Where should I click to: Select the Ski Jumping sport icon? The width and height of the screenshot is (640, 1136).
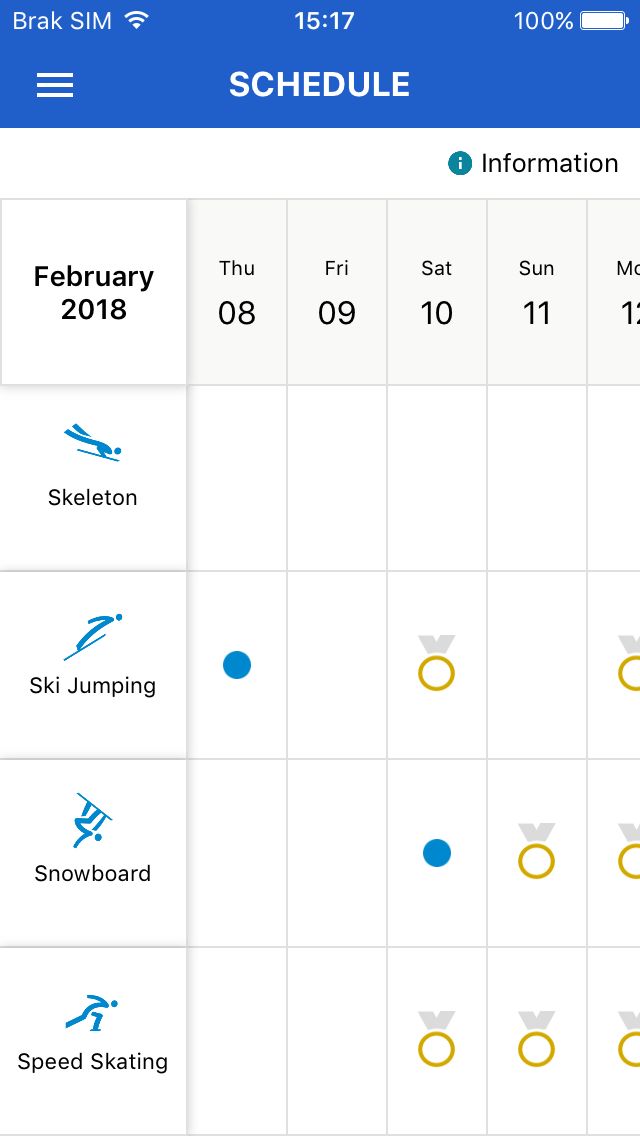click(x=92, y=637)
